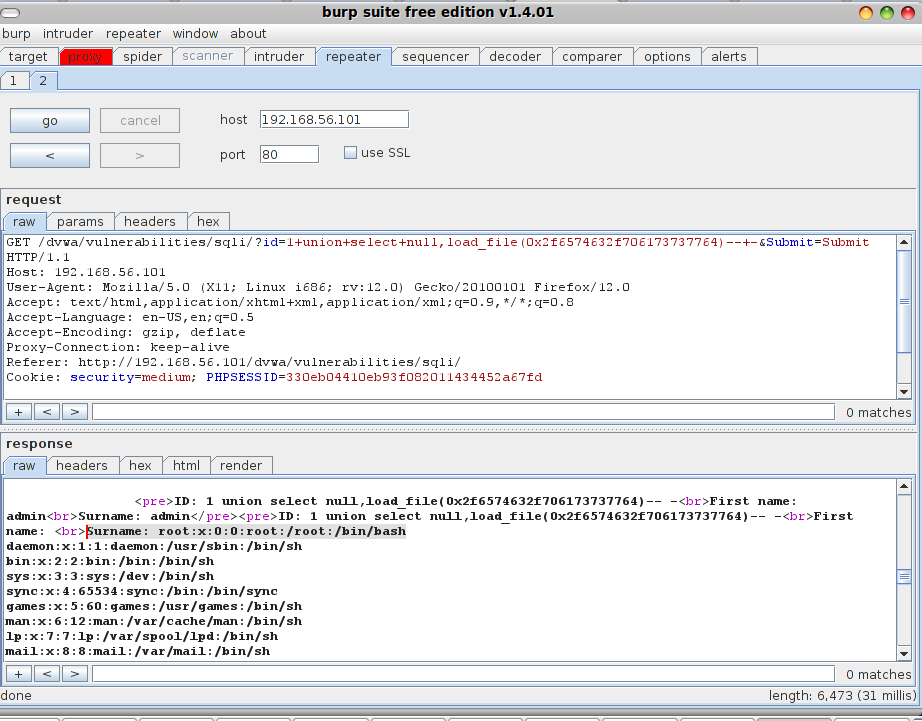Click the games:x:5:60 response line
The height and width of the screenshot is (721, 922).
[x=154, y=606]
